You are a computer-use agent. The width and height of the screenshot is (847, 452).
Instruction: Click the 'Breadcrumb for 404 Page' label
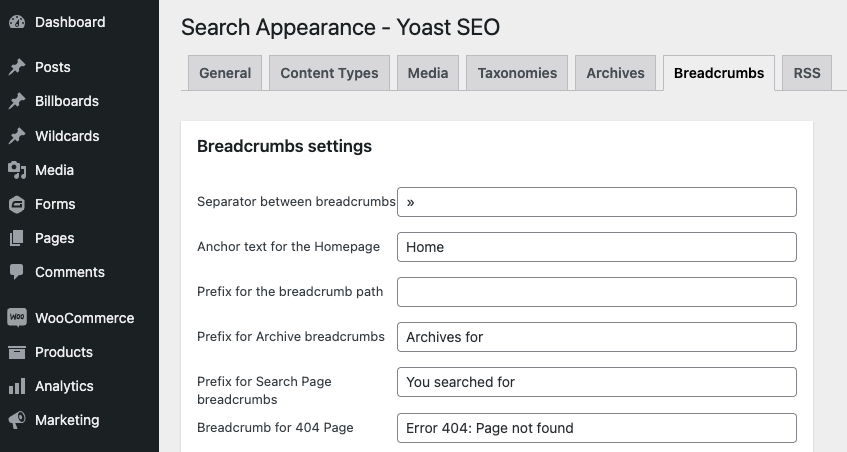pos(275,428)
